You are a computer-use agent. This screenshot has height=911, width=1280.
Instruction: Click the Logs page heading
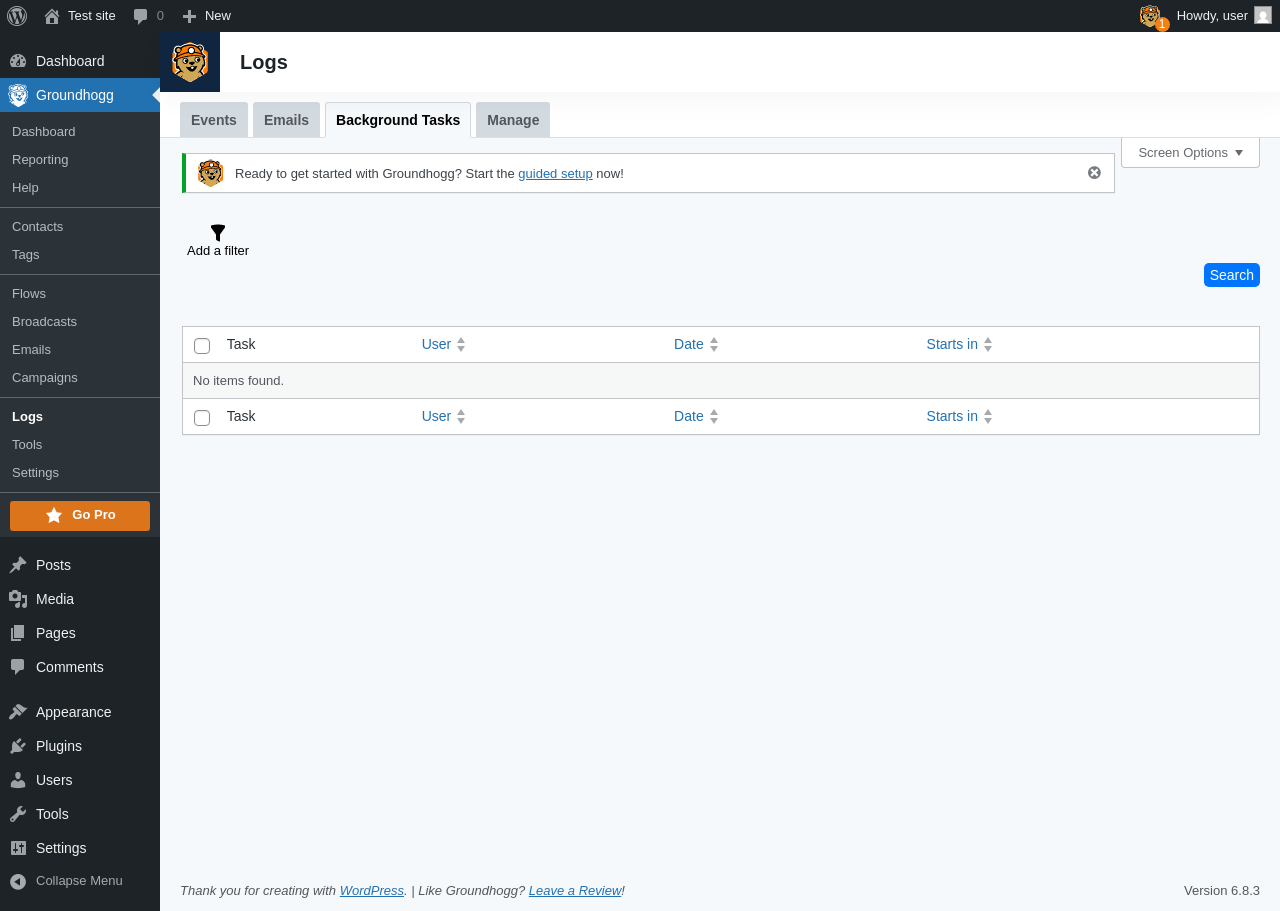[264, 62]
